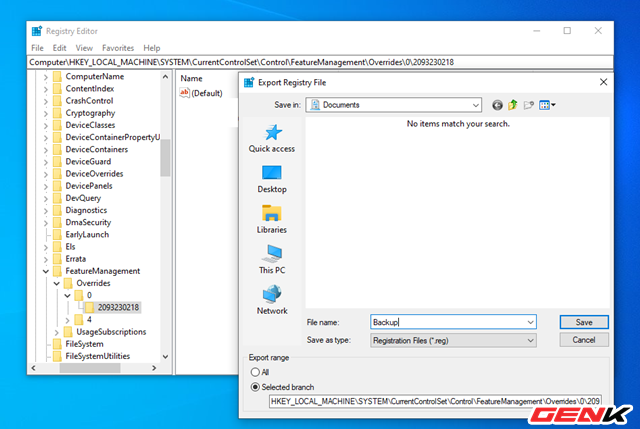This screenshot has width=640, height=429.
Task: Open the View menu
Action: [x=84, y=48]
